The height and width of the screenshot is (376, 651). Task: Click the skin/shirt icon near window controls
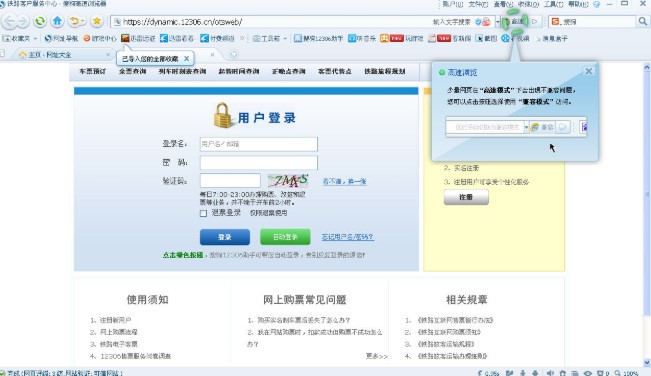pyautogui.click(x=597, y=4)
